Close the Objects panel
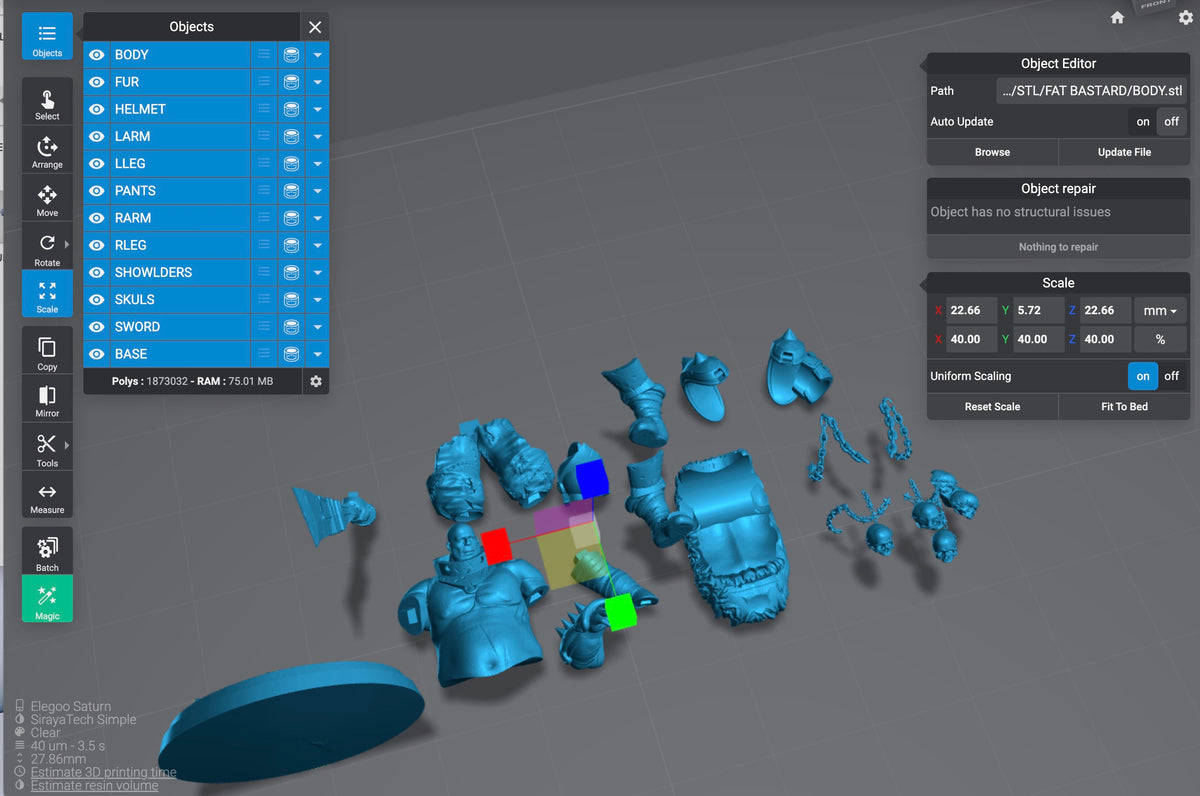The width and height of the screenshot is (1200, 796). (x=315, y=27)
